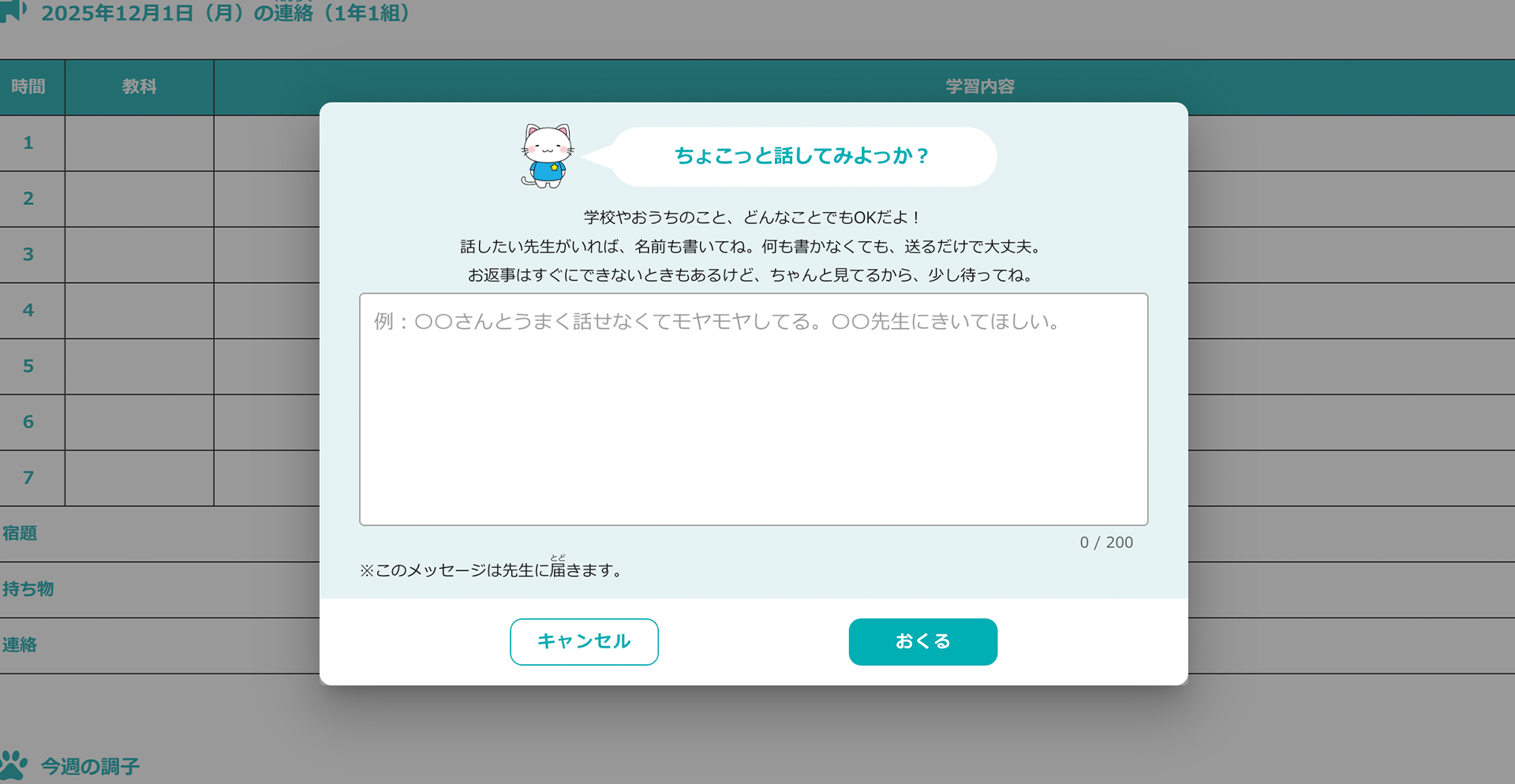Click the 持ち物 row label
1515x784 pixels.
[x=28, y=589]
